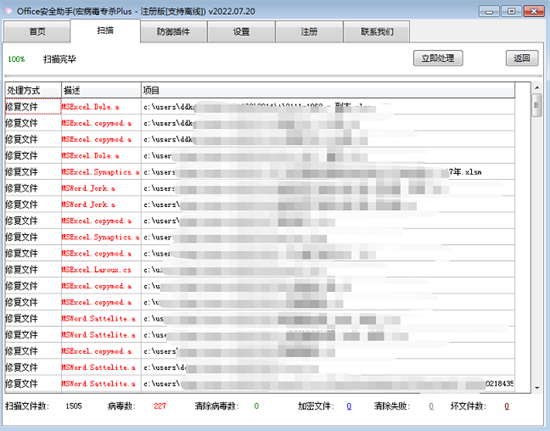This screenshot has height=431, width=550.
Task: Maximize the Office安全助手 window
Action: click(x=511, y=11)
